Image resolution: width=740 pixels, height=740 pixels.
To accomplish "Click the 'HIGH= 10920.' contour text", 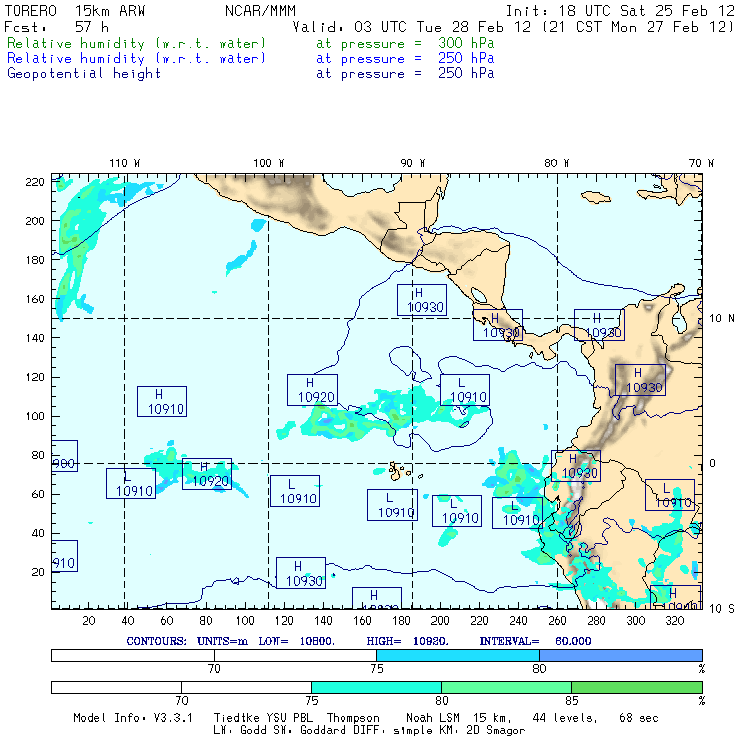I will [408, 641].
